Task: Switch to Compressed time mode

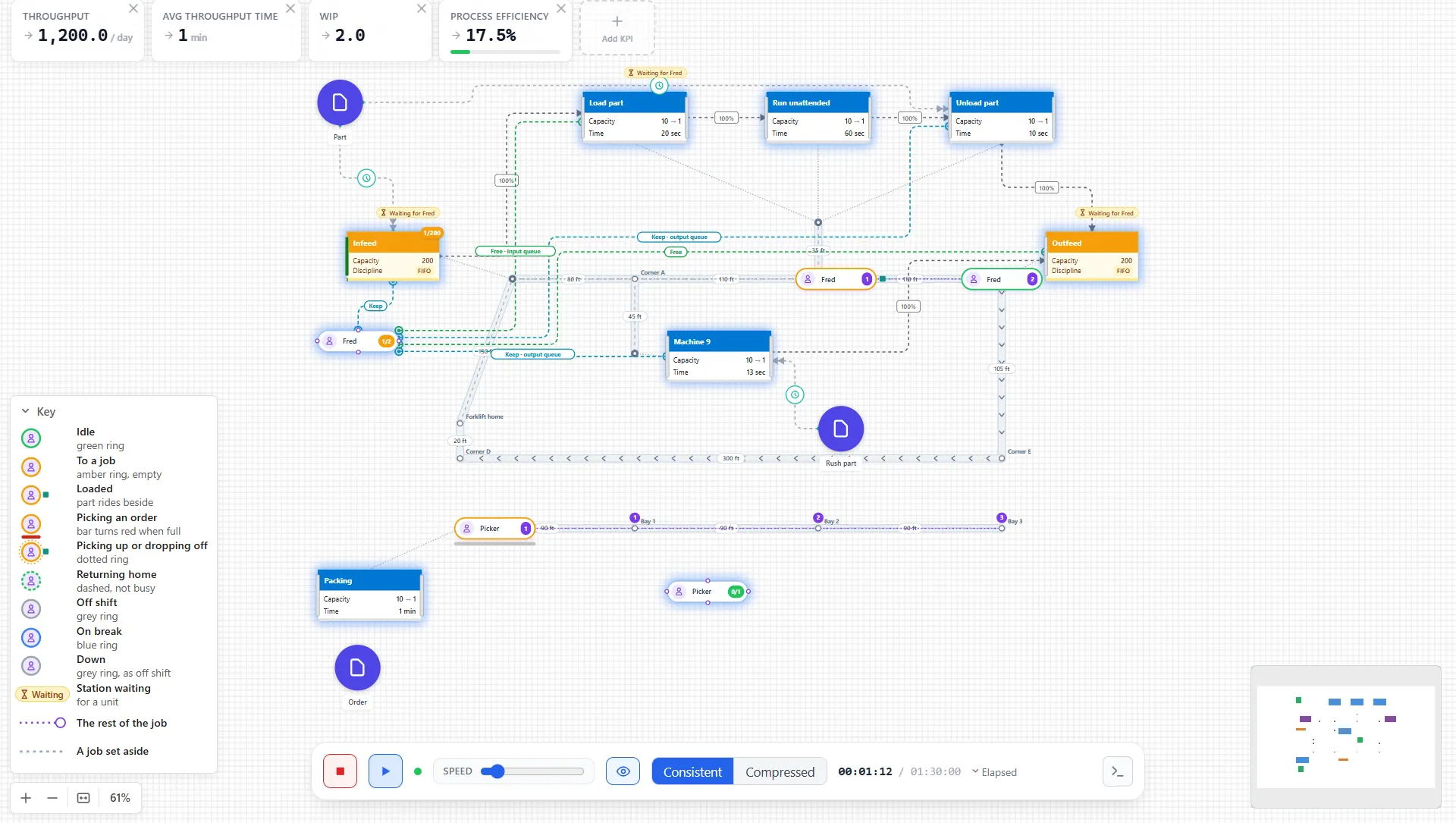Action: [780, 771]
